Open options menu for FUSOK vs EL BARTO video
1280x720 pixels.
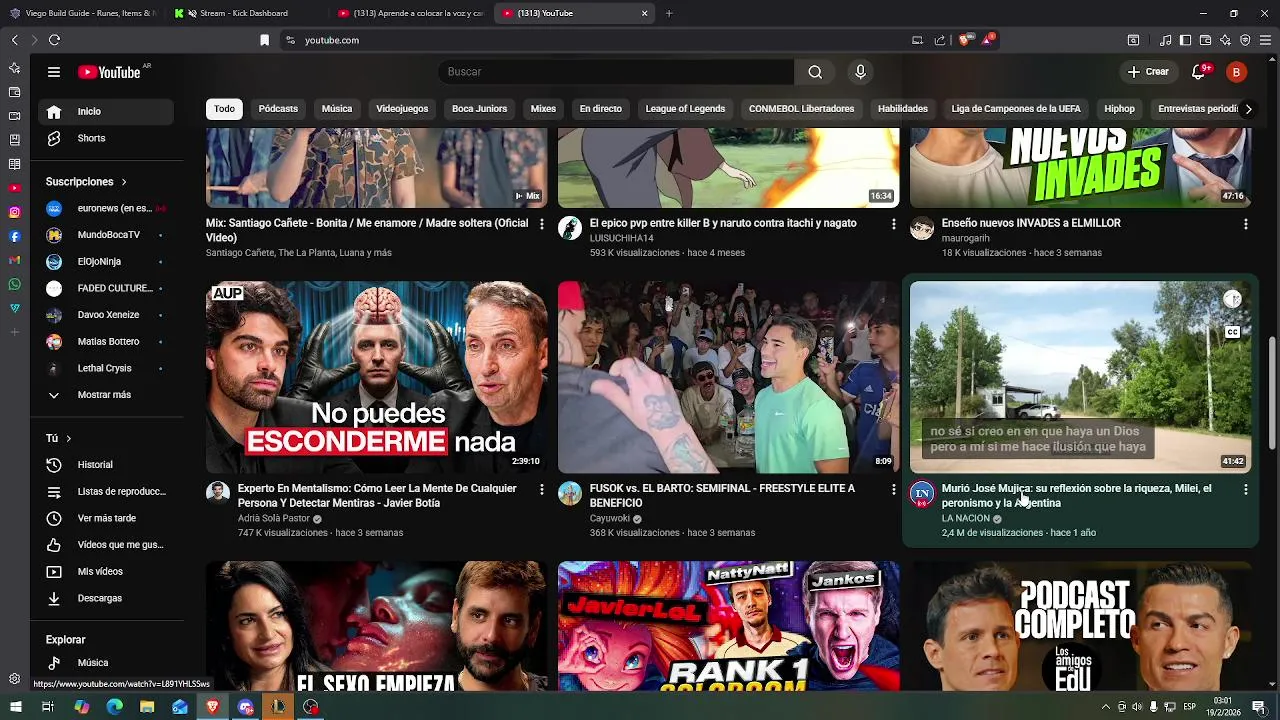894,489
